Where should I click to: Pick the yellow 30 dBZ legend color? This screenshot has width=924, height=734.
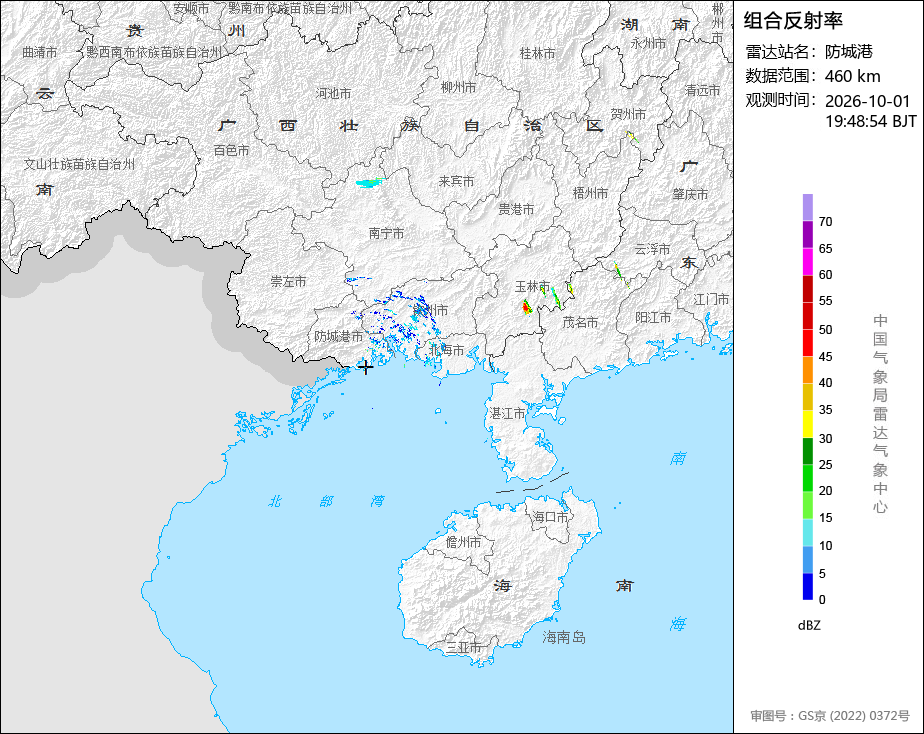(807, 424)
